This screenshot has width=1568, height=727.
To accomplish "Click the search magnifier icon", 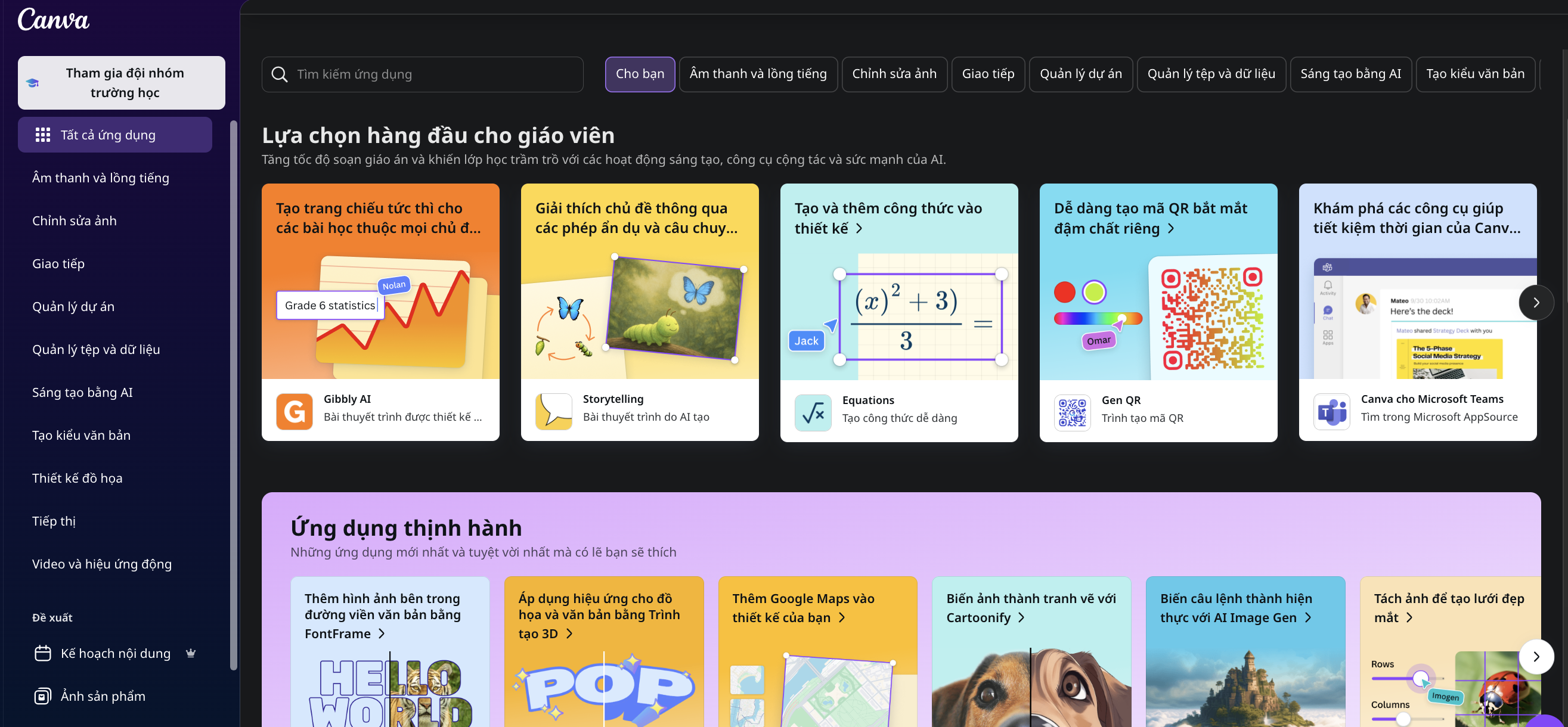I will 280,74.
